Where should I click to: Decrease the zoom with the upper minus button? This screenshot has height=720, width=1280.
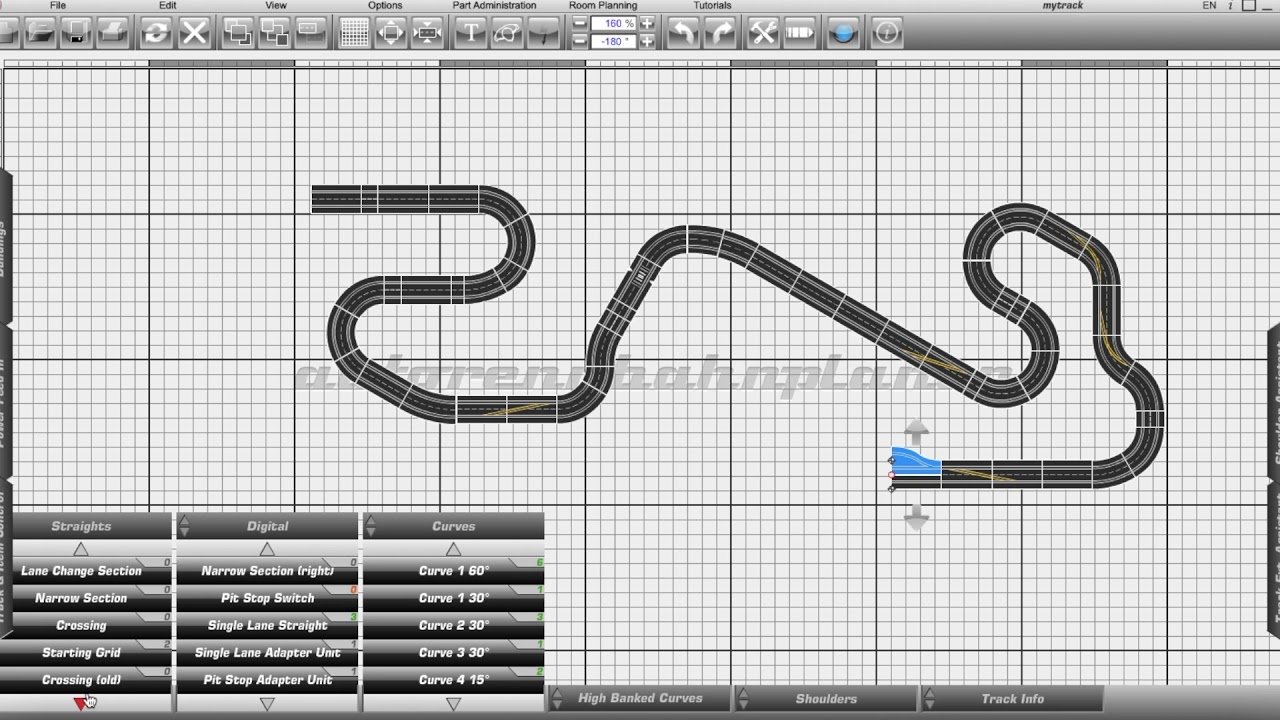coord(580,23)
